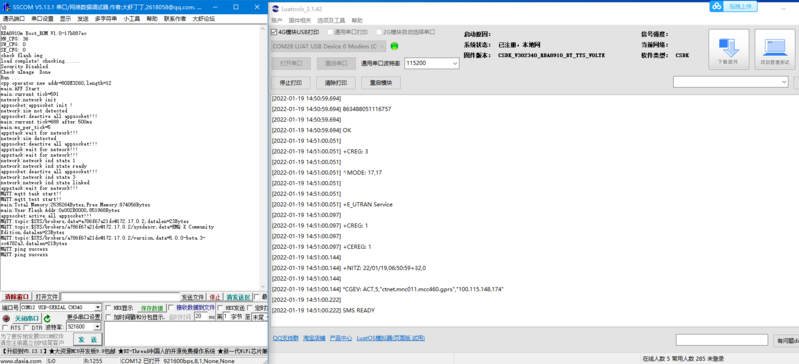Open empty combo box above Luatools log
Image resolution: width=799 pixels, height=364 pixels.
731,82
